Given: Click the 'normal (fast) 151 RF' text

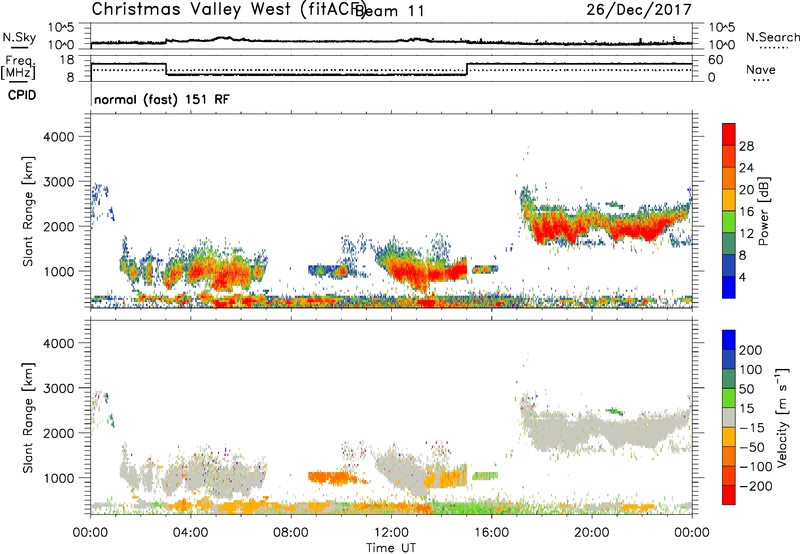Looking at the screenshot, I should 162,99.
